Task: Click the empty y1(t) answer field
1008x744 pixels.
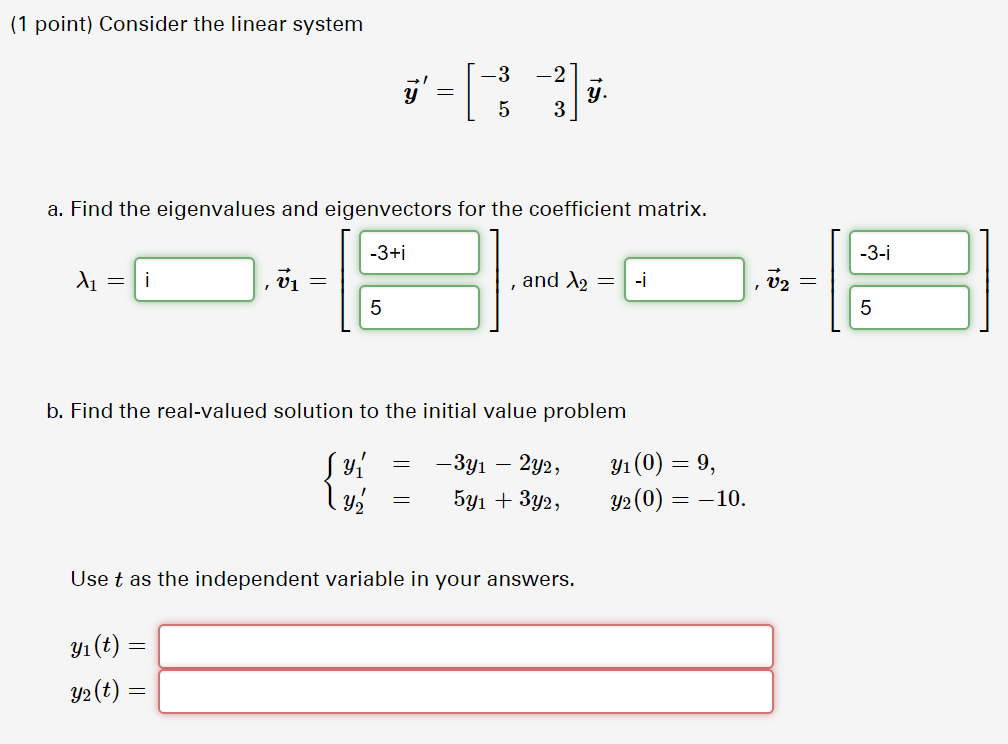Action: pos(465,646)
